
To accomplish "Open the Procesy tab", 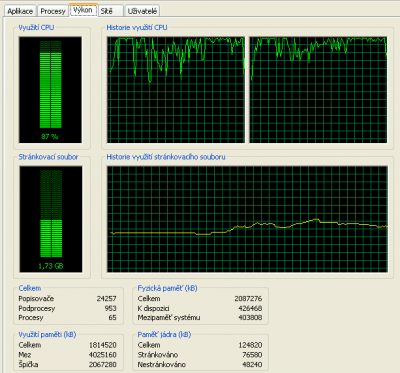I will [x=53, y=11].
